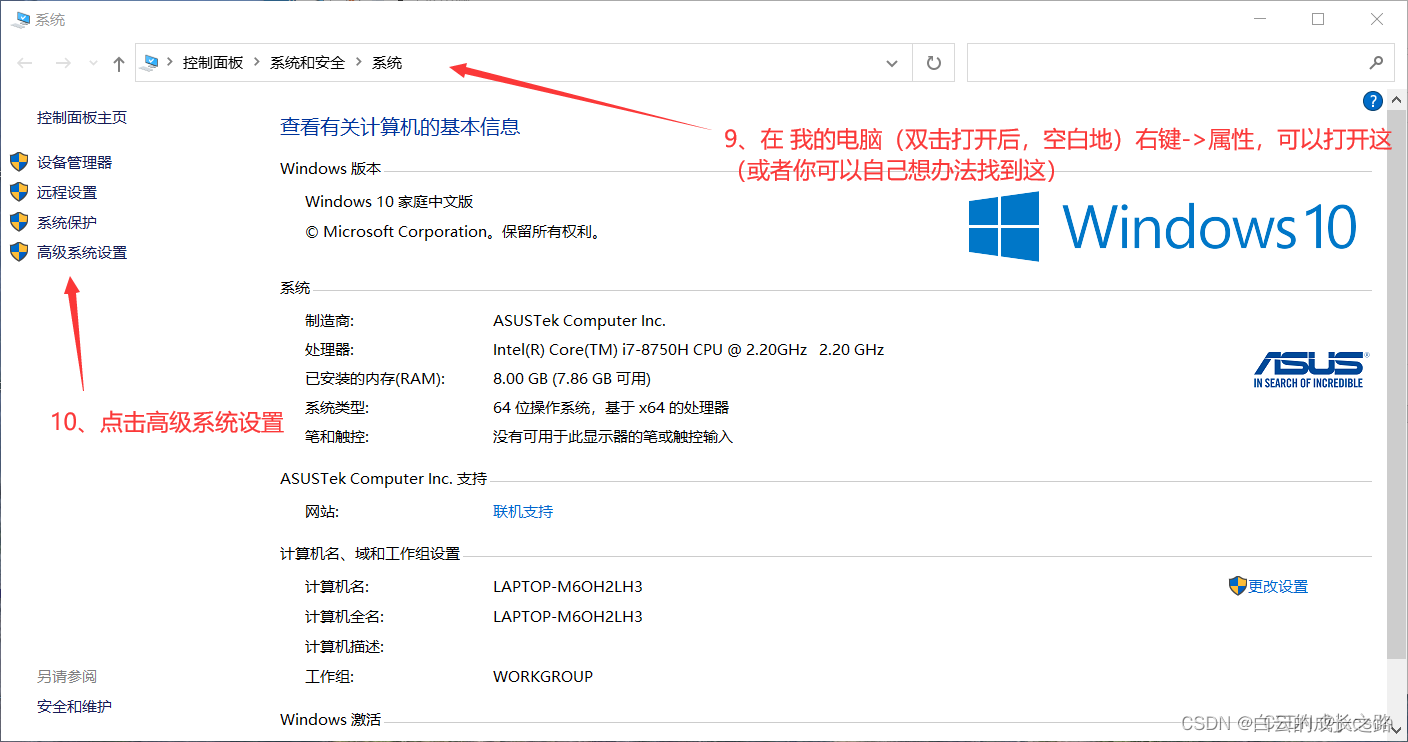Expand the chevron after 控制面板 breadcrumb

[257, 63]
